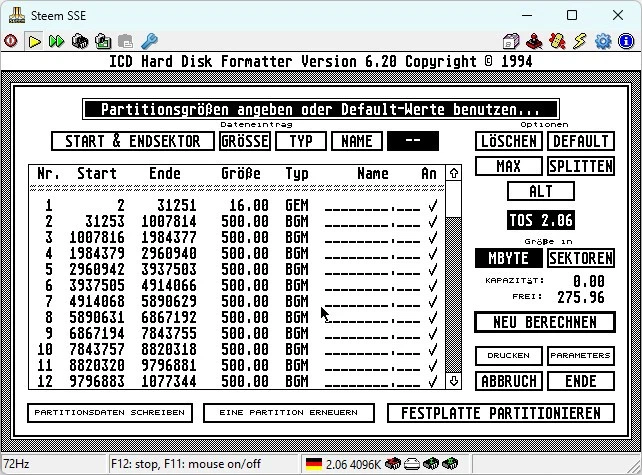Click the ENDE button
This screenshot has width=642, height=475.
click(581, 381)
